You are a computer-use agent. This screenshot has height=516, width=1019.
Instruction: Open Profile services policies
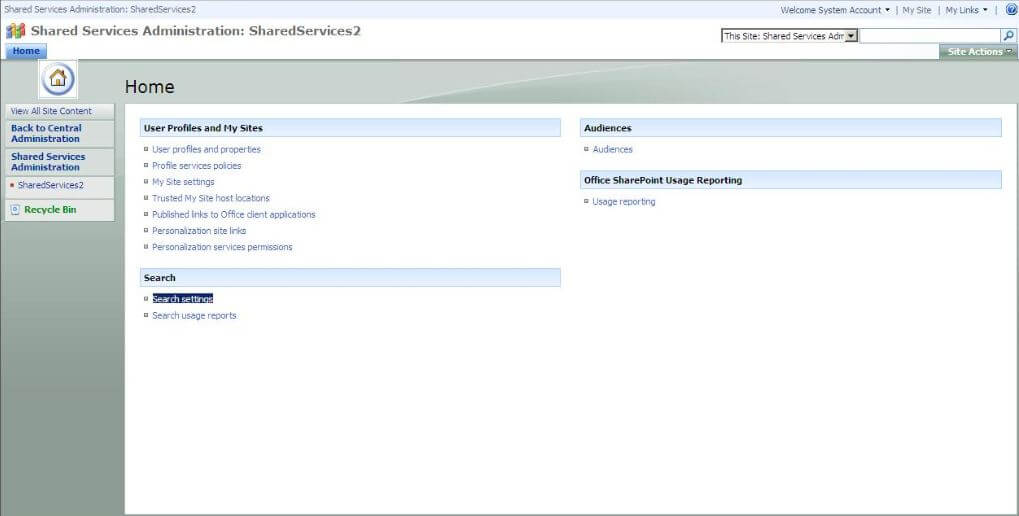point(196,166)
